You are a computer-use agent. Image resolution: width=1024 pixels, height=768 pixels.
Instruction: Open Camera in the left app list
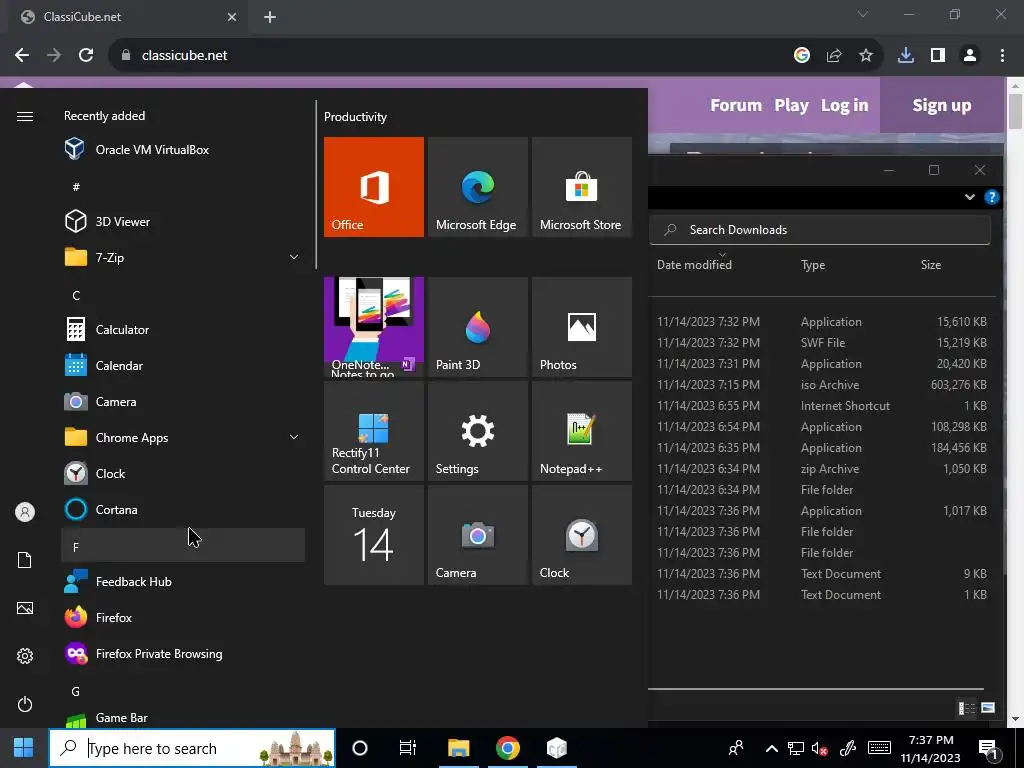(183, 402)
